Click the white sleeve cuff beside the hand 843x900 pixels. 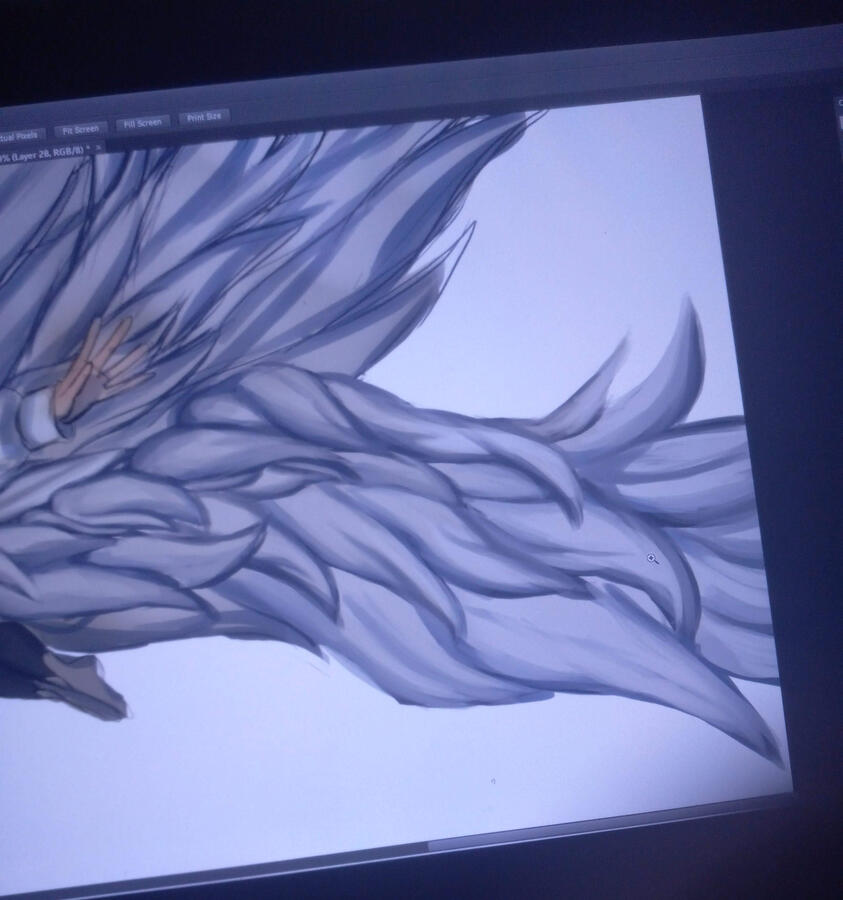38,416
